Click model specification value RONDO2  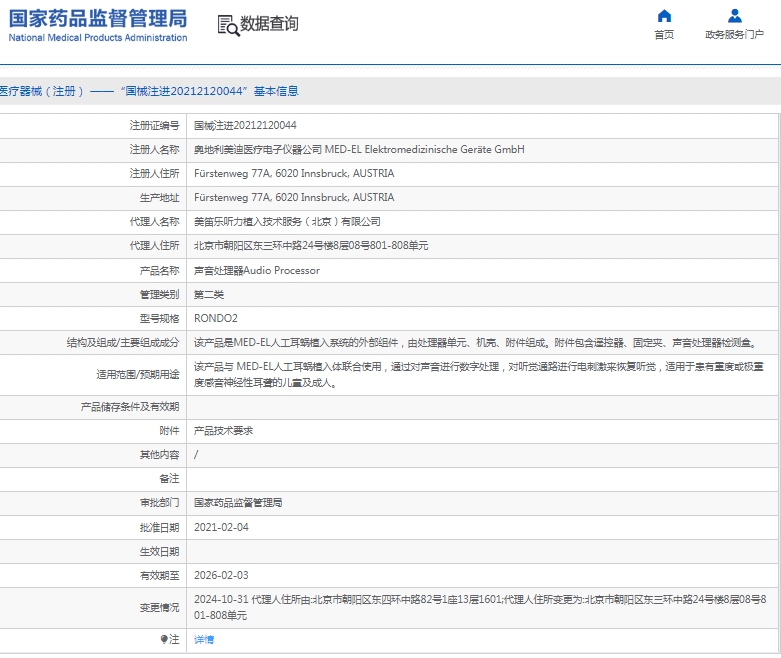click(x=216, y=318)
